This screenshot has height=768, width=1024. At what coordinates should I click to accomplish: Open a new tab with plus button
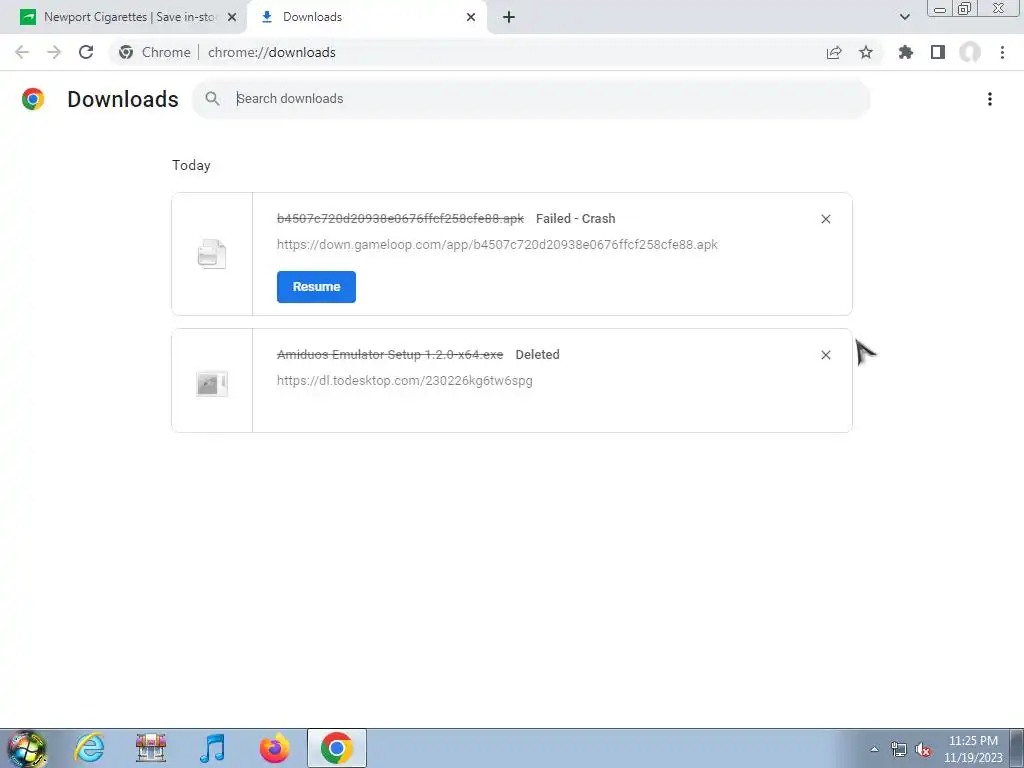509,17
